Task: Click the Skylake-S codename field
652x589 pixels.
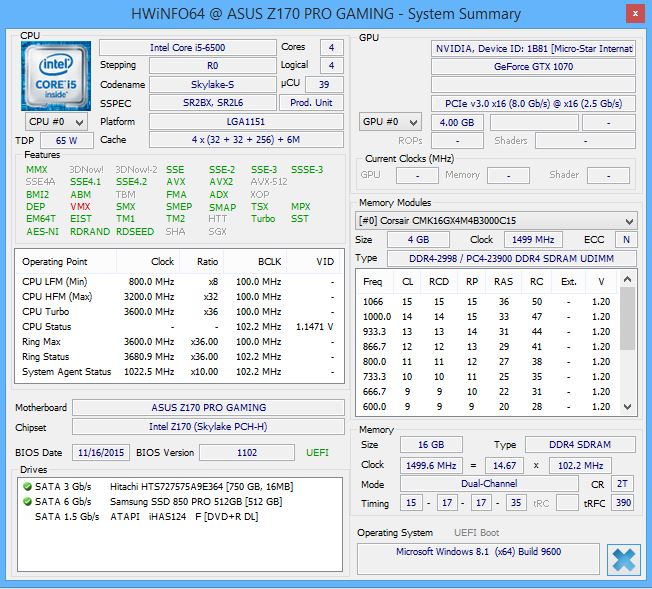Action: pos(212,84)
